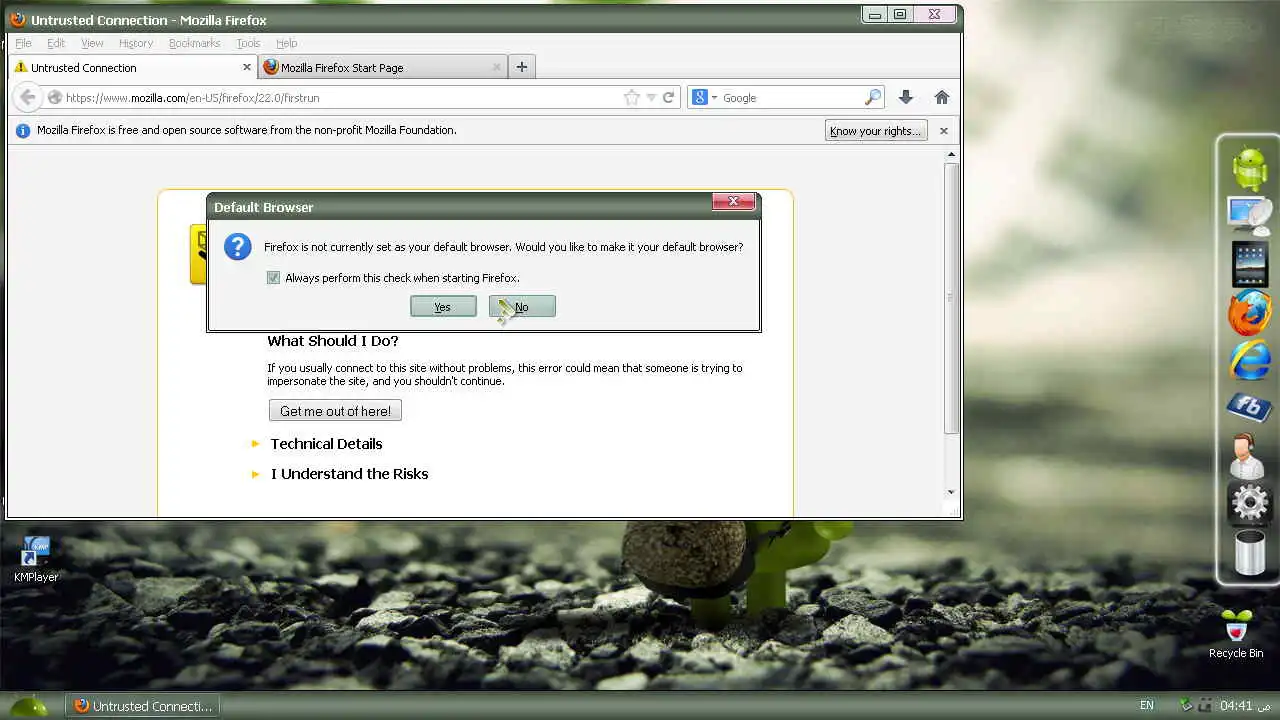The width and height of the screenshot is (1280, 720).
Task: Open a new tab with plus button
Action: click(x=521, y=67)
